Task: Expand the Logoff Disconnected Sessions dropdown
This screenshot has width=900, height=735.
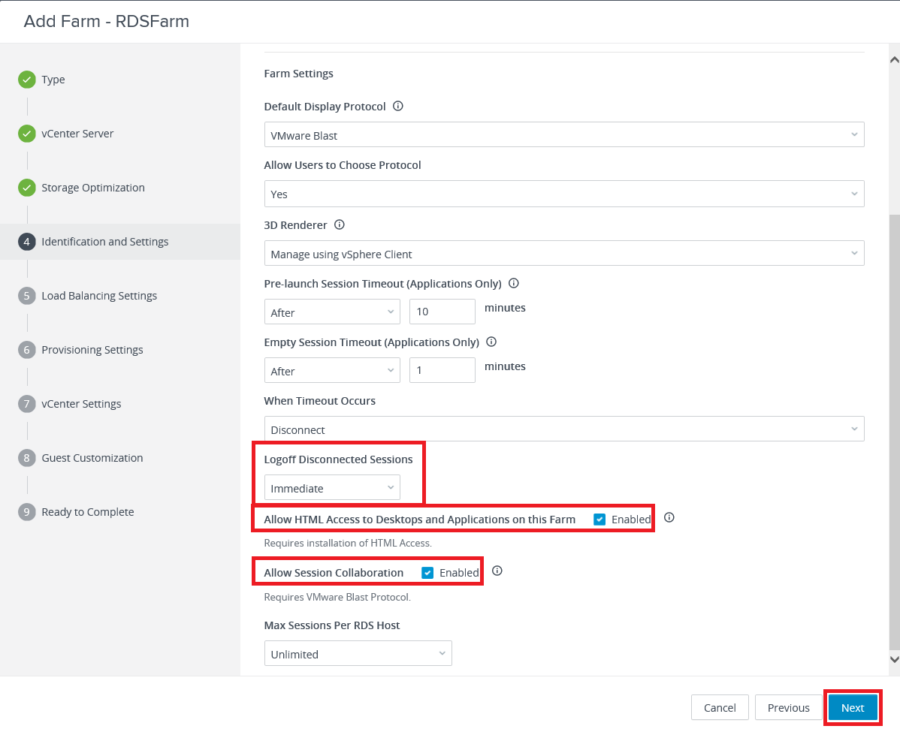Action: (x=331, y=488)
